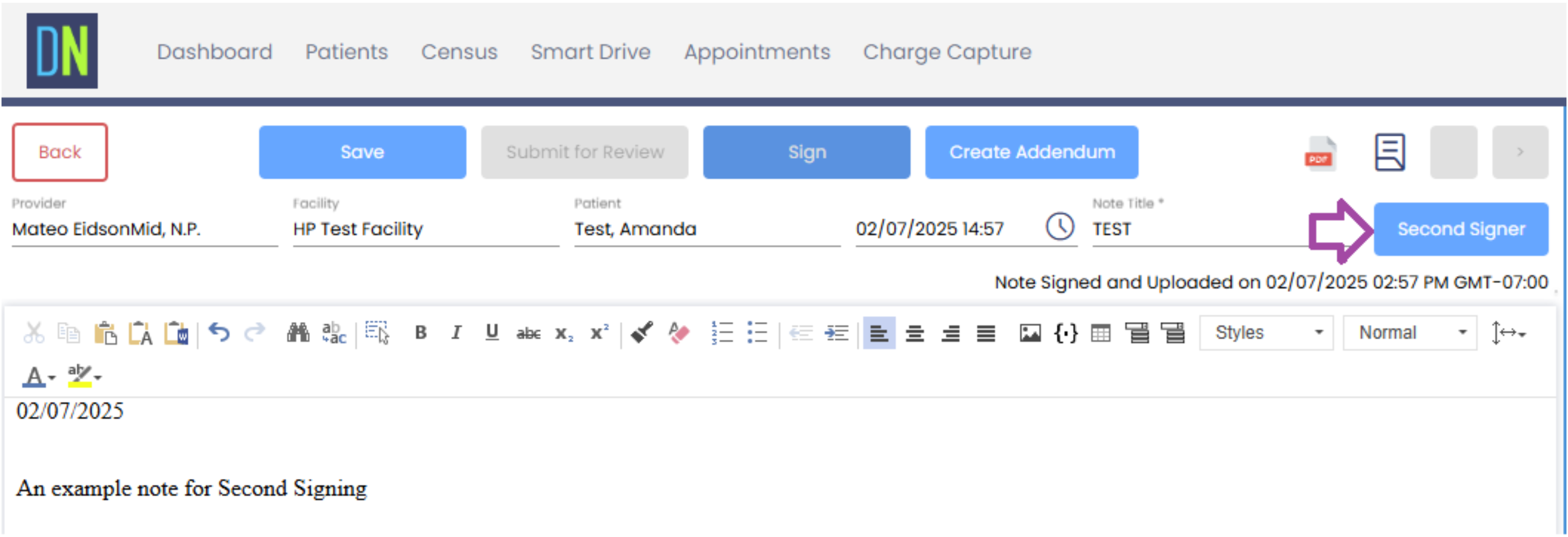Open the Normal paragraph format dropdown

click(x=1410, y=333)
